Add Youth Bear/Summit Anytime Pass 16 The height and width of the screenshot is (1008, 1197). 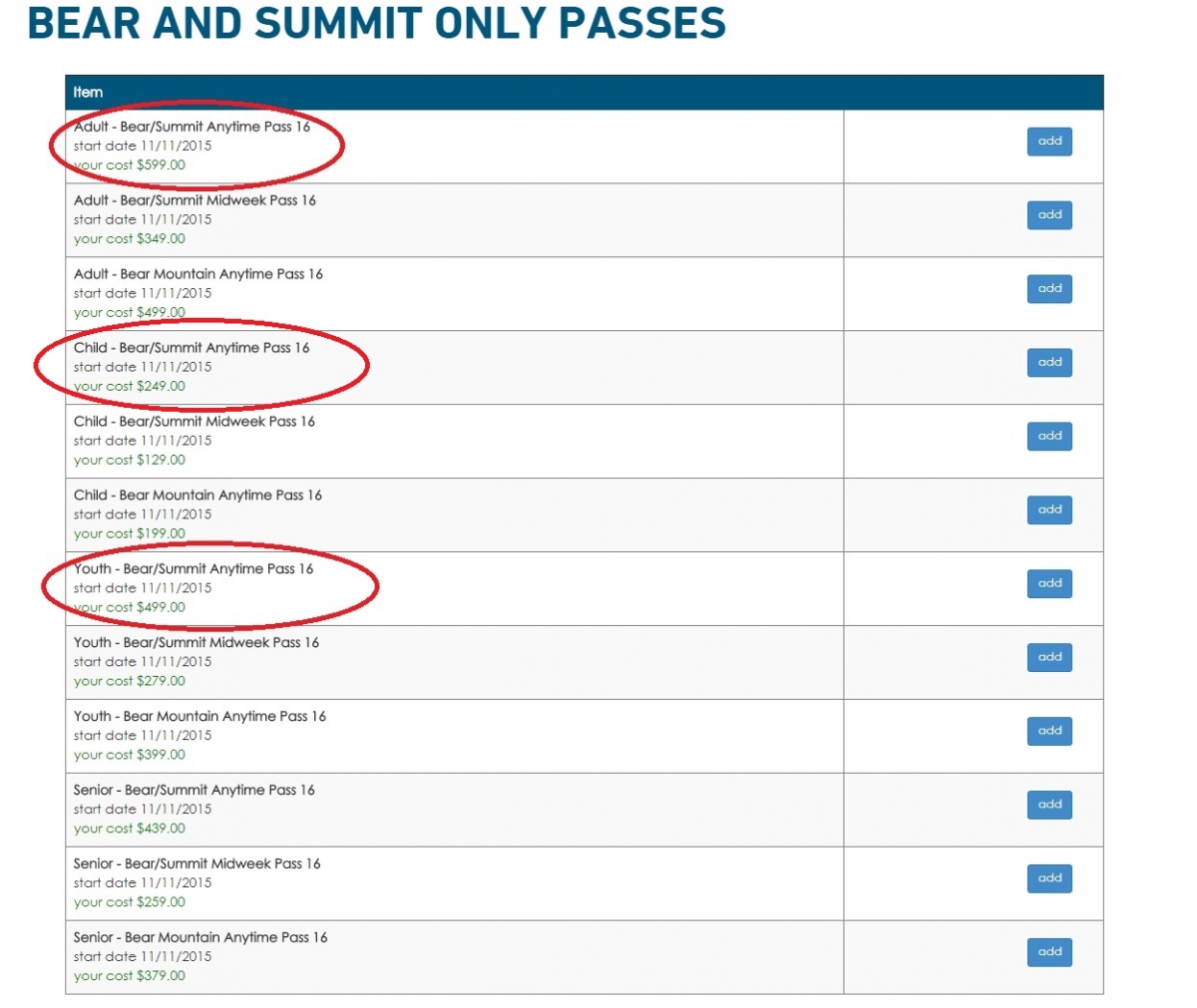(1049, 584)
